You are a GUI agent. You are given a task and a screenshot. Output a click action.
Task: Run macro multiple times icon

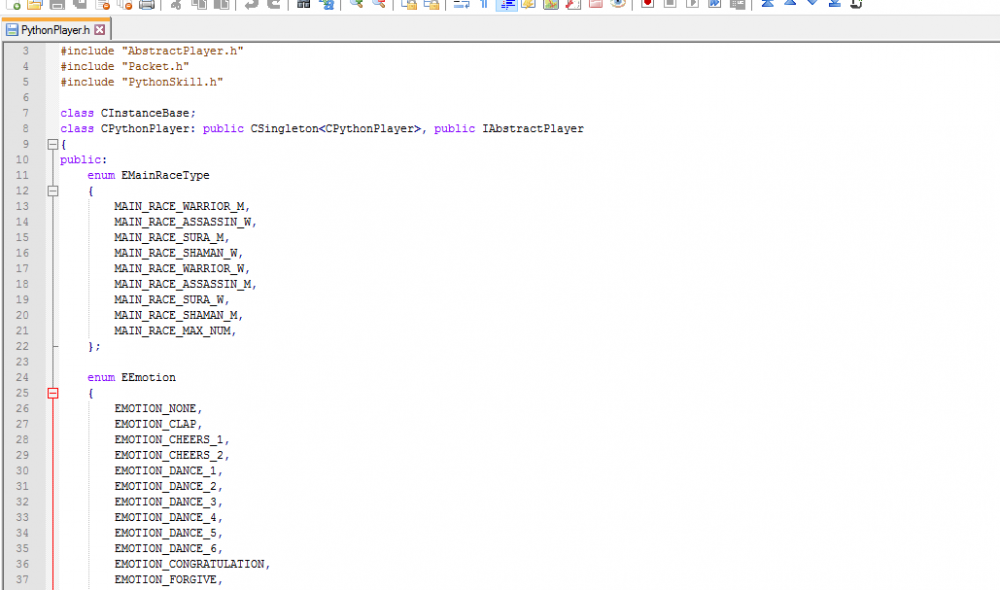pyautogui.click(x=715, y=4)
